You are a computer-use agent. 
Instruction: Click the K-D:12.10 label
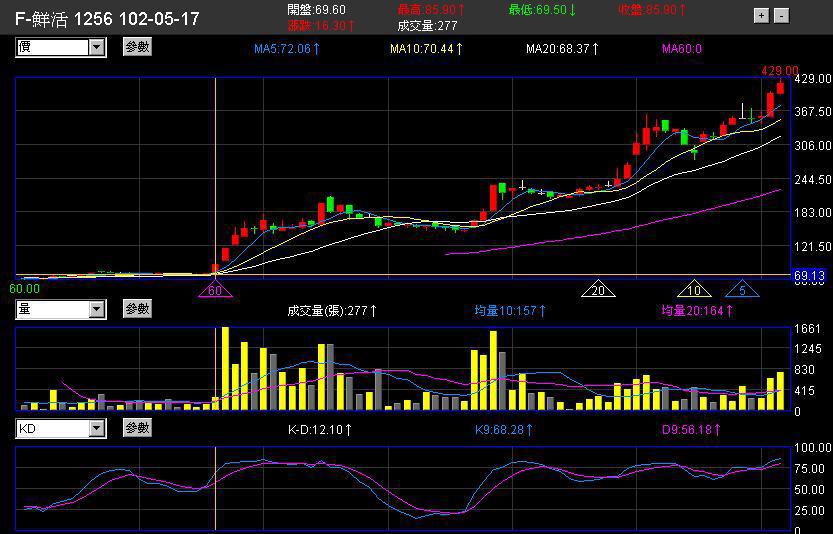tap(319, 429)
